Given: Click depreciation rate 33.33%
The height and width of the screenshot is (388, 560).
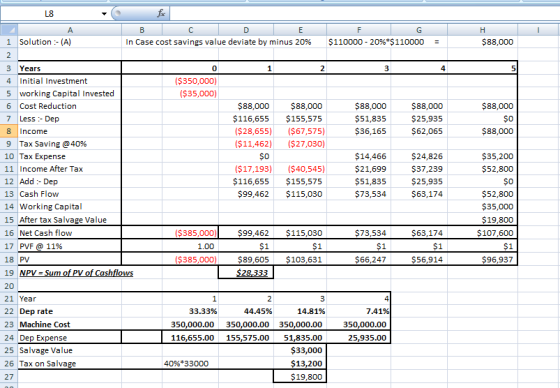Looking at the screenshot, I should coord(202,311).
